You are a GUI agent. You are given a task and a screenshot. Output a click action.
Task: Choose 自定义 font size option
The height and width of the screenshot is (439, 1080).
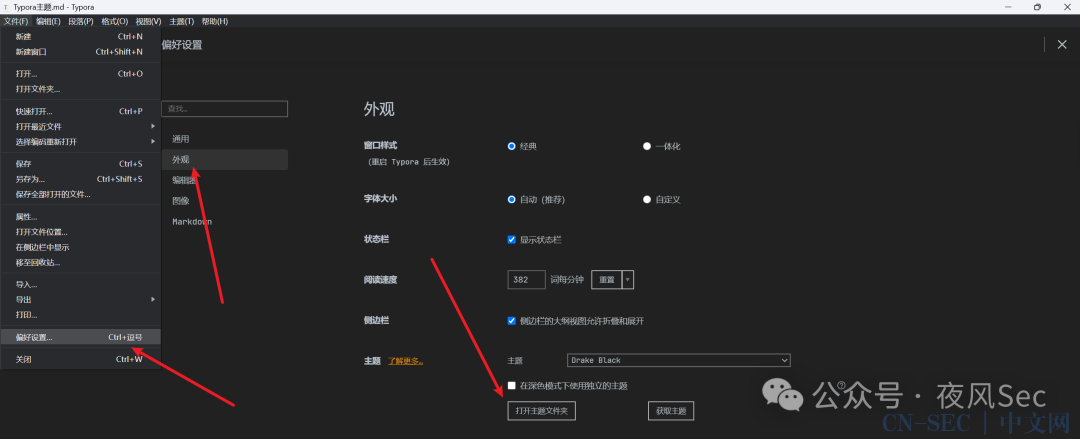click(647, 199)
